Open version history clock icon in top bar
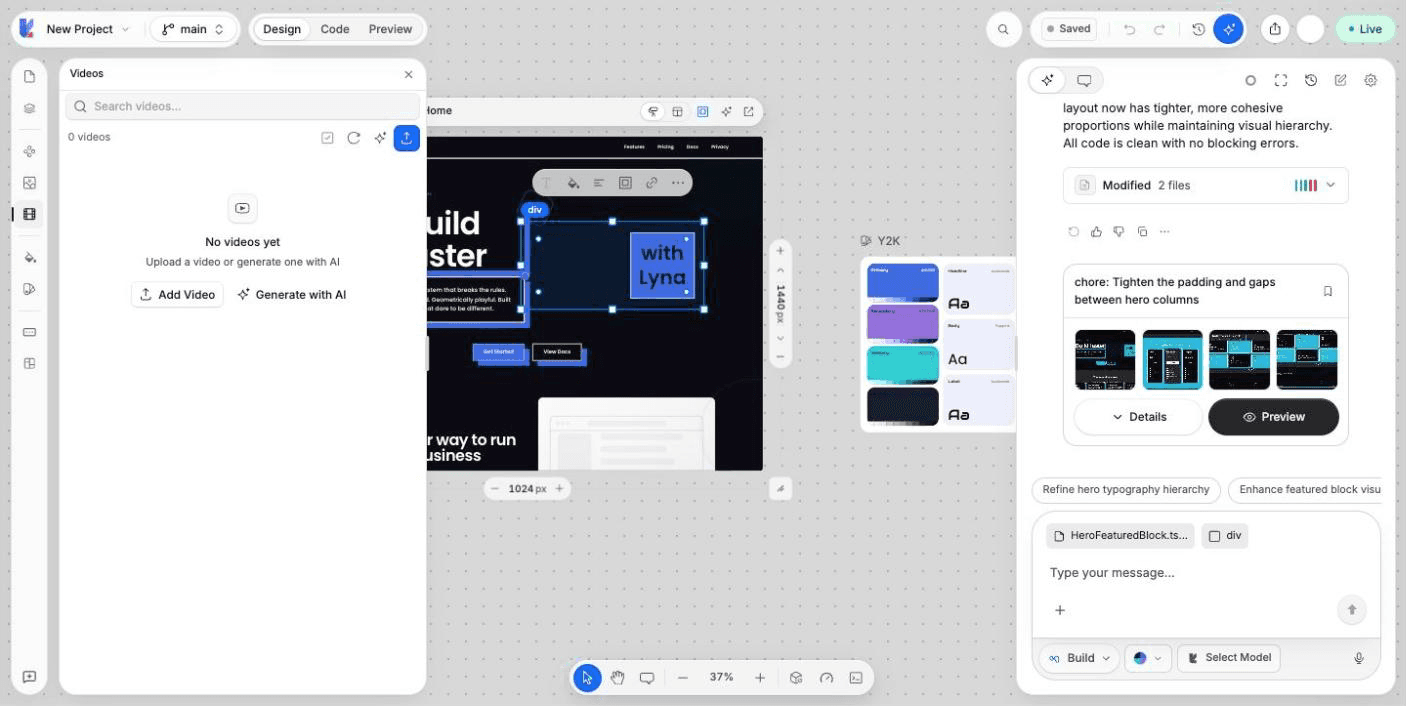The height and width of the screenshot is (706, 1406). [1198, 29]
